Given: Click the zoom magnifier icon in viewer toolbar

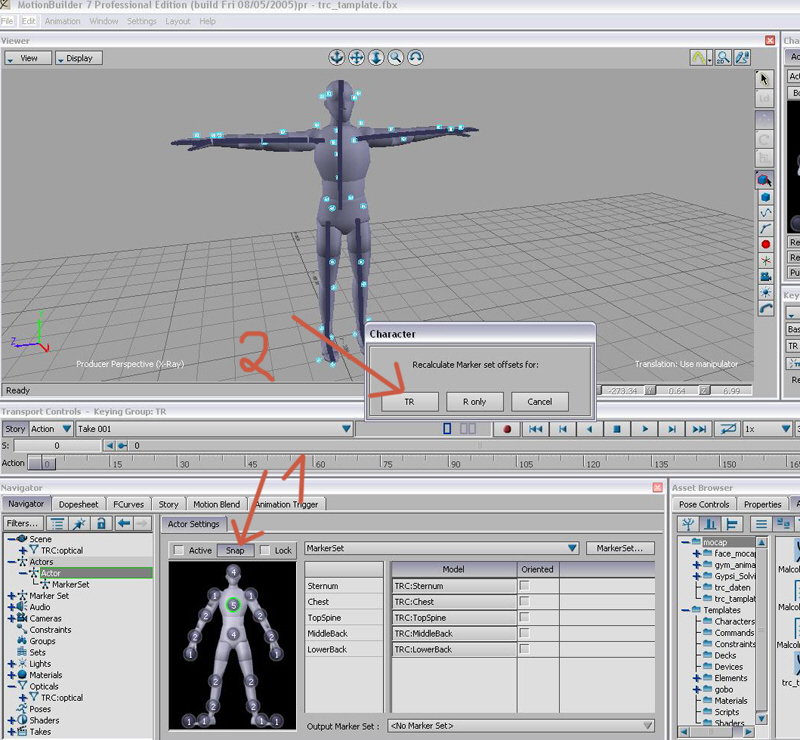Looking at the screenshot, I should pyautogui.click(x=396, y=58).
